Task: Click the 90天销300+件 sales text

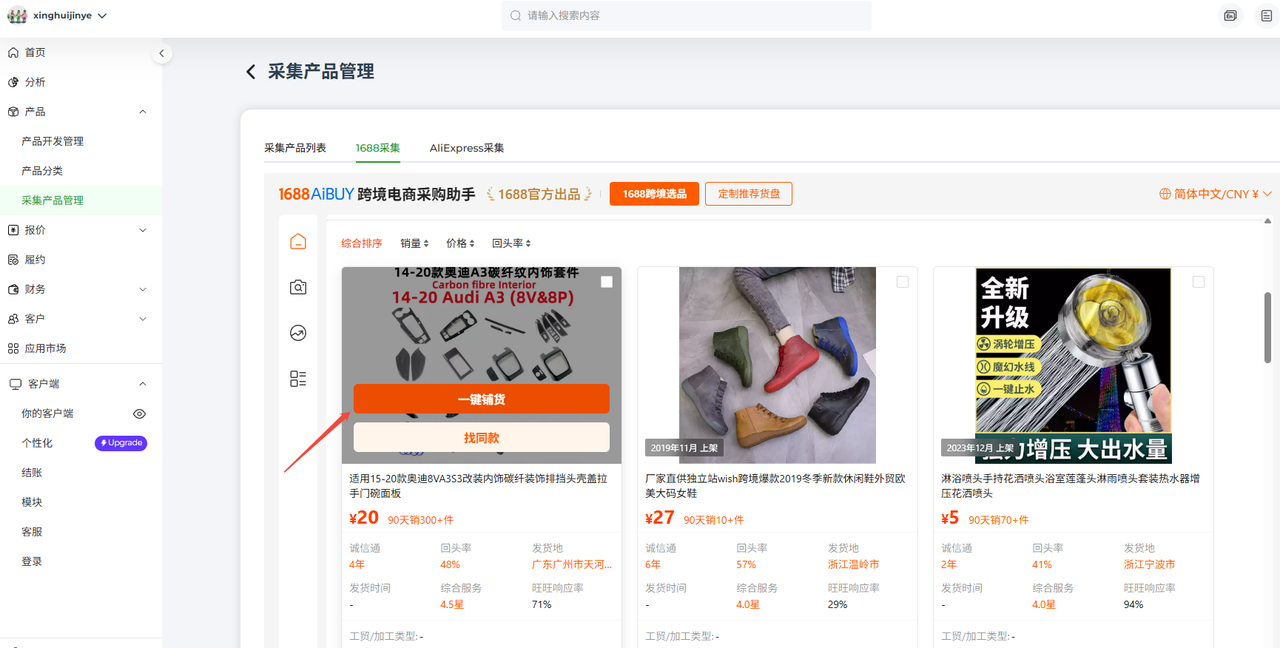Action: [420, 520]
